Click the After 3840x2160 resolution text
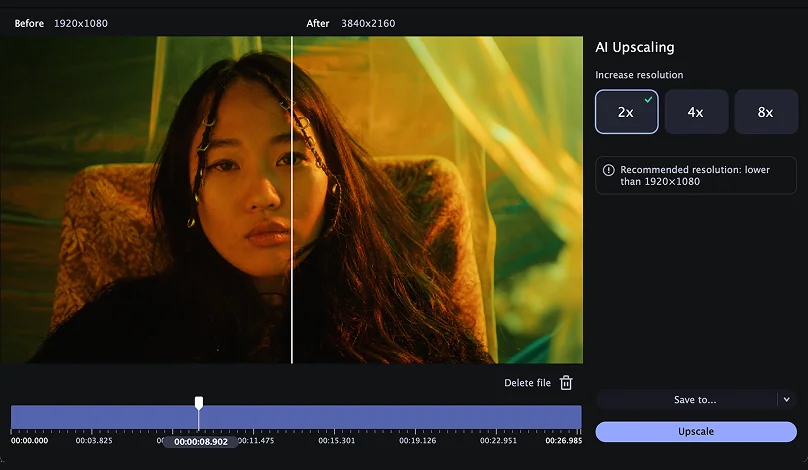The image size is (808, 470). point(350,23)
